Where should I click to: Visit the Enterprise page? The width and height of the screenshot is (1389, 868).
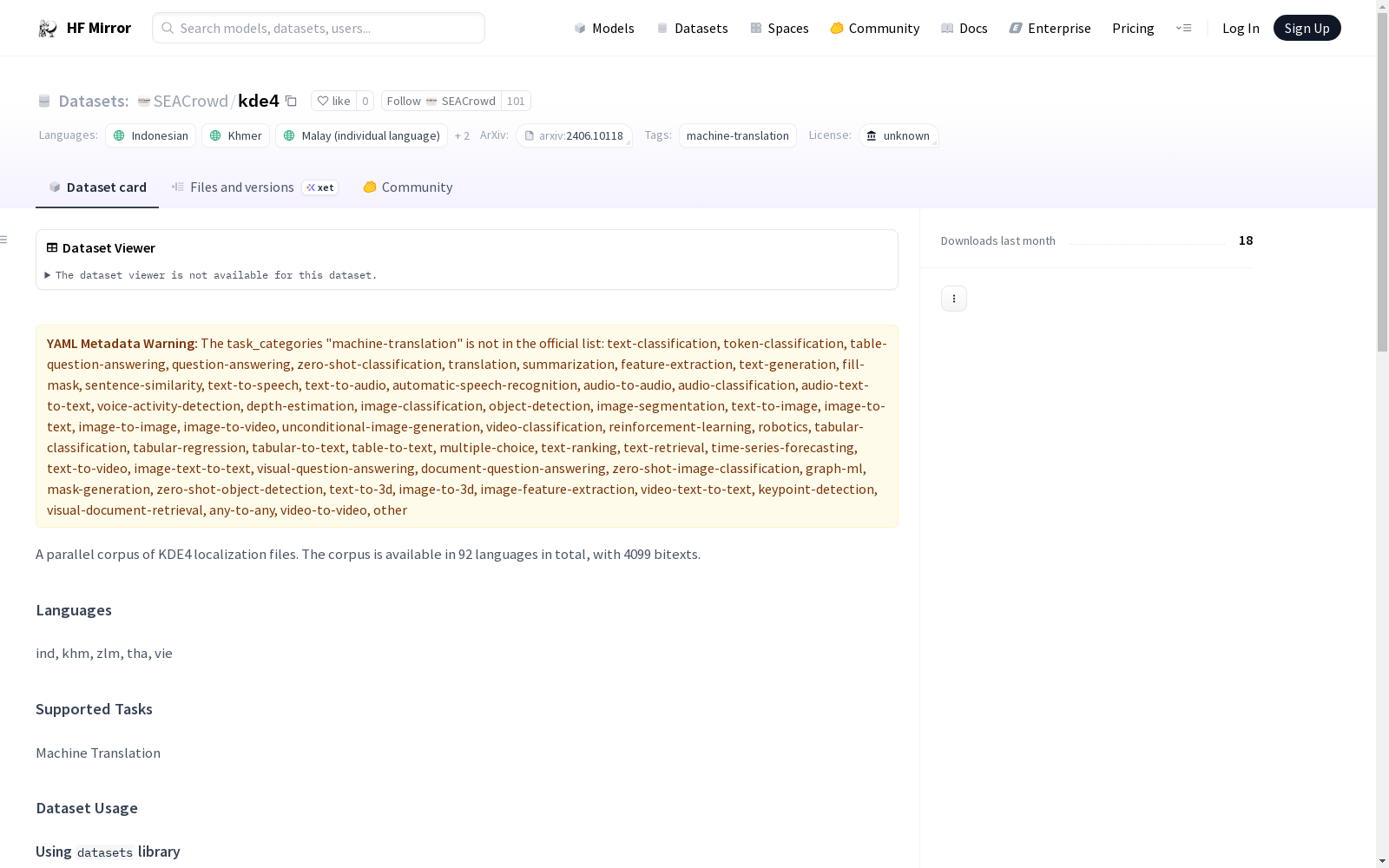pyautogui.click(x=1050, y=28)
